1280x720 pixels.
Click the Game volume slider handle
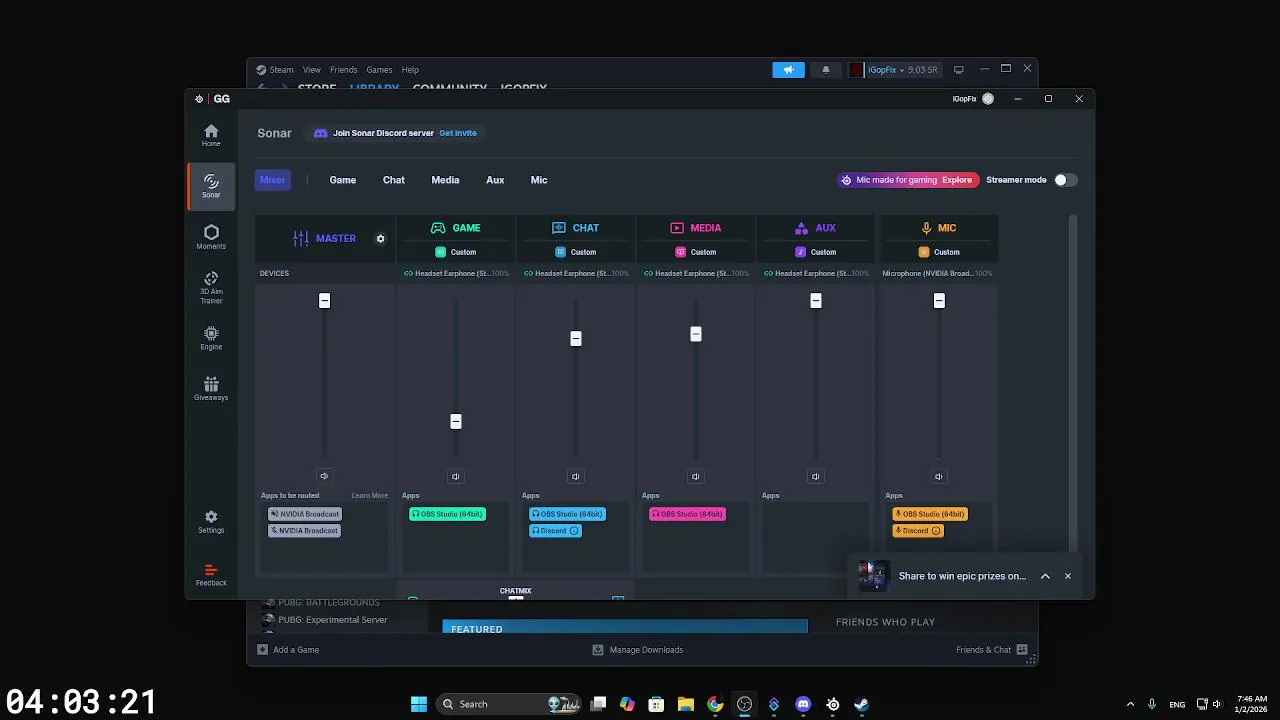pyautogui.click(x=456, y=421)
